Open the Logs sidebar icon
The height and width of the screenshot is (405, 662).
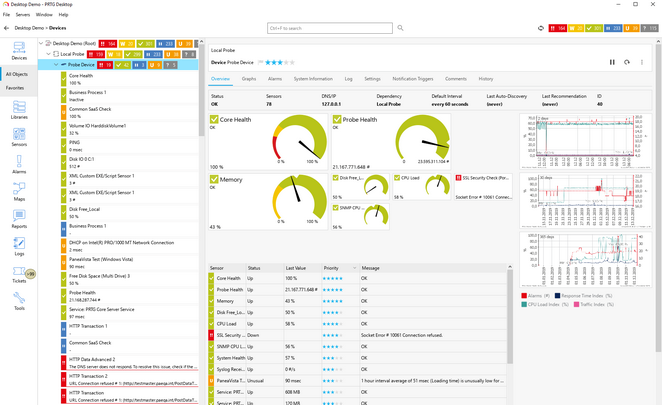19,246
